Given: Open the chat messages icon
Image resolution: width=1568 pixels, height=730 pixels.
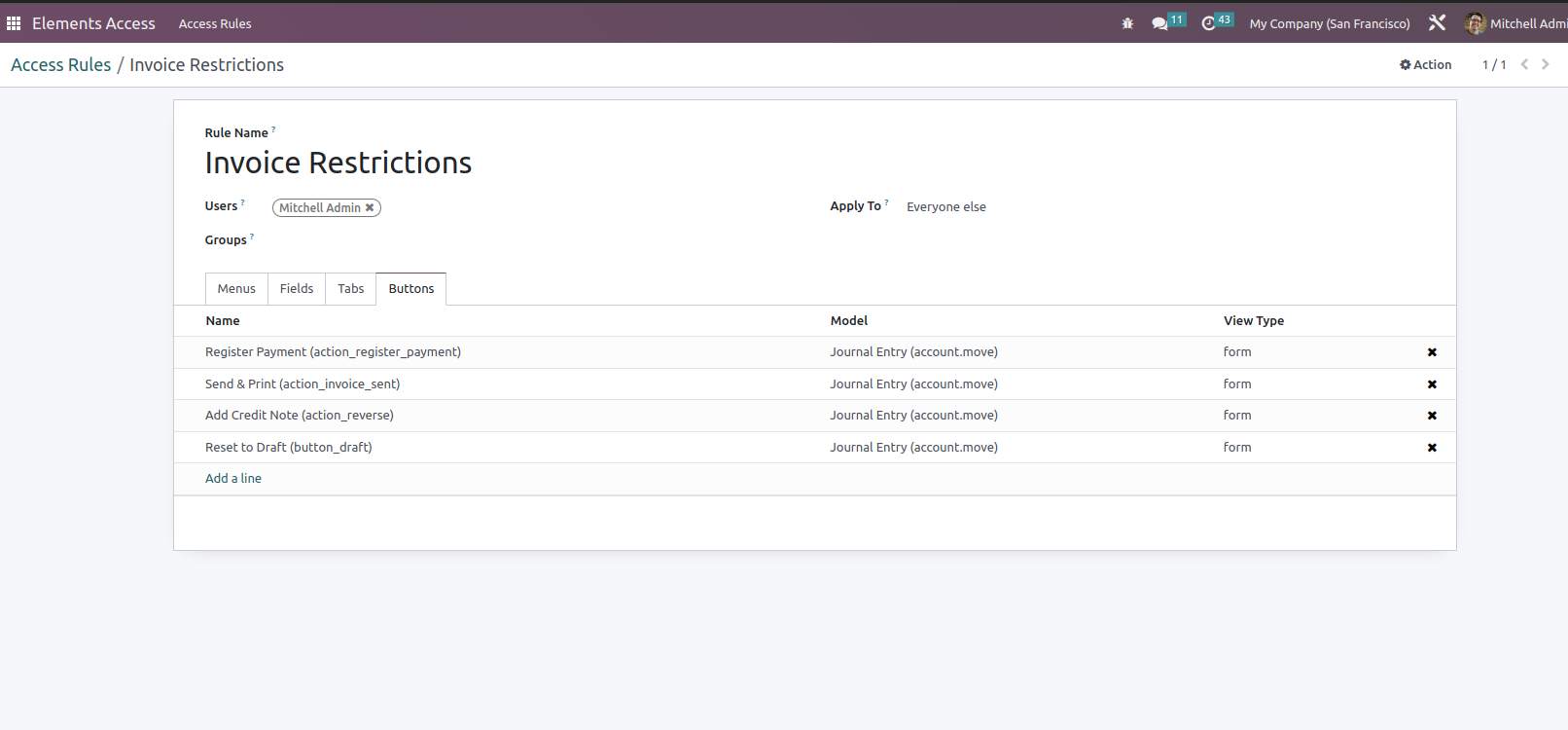Looking at the screenshot, I should [1159, 23].
